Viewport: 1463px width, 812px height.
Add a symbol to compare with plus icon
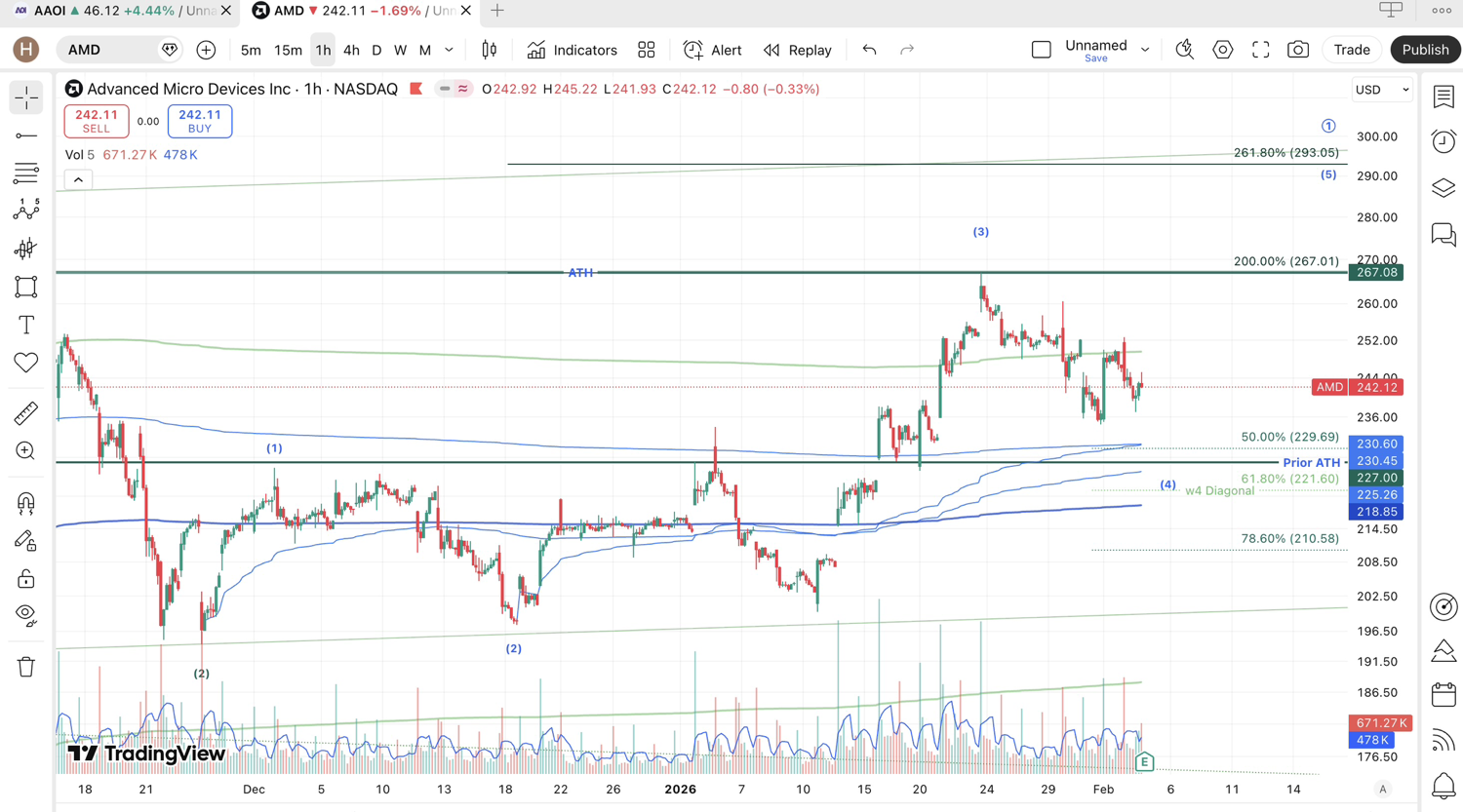pos(206,50)
